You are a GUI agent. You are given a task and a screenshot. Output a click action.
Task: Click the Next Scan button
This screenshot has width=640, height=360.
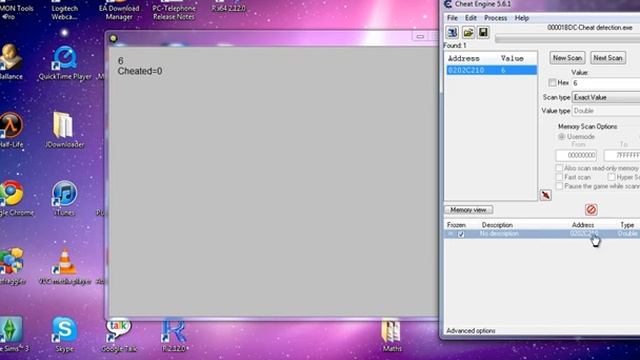pyautogui.click(x=607, y=58)
